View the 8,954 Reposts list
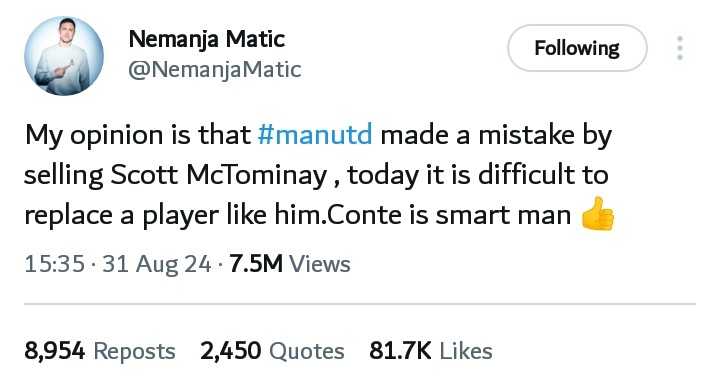 click(100, 351)
